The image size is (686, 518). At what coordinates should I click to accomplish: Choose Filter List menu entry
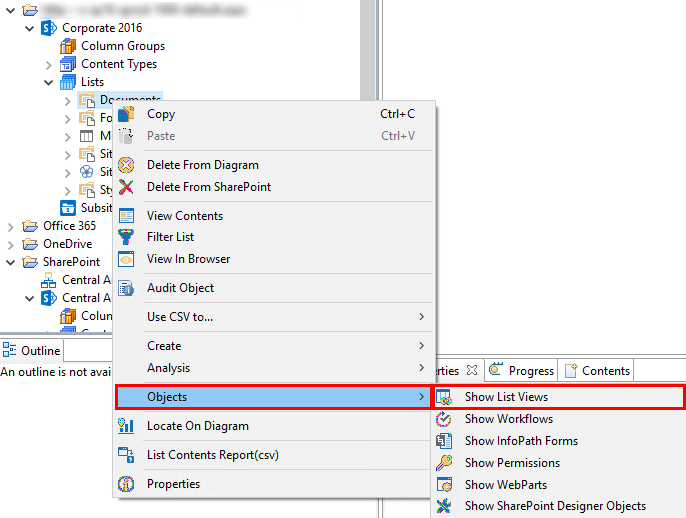click(x=274, y=237)
